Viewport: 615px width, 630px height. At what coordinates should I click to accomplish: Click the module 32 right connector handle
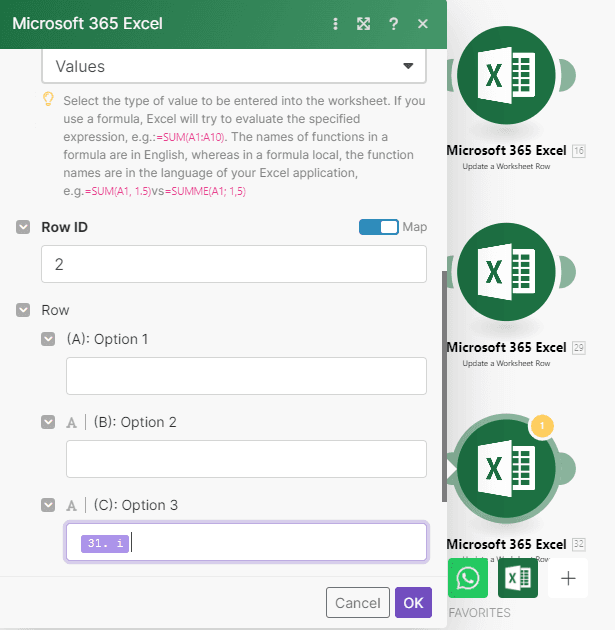567,468
